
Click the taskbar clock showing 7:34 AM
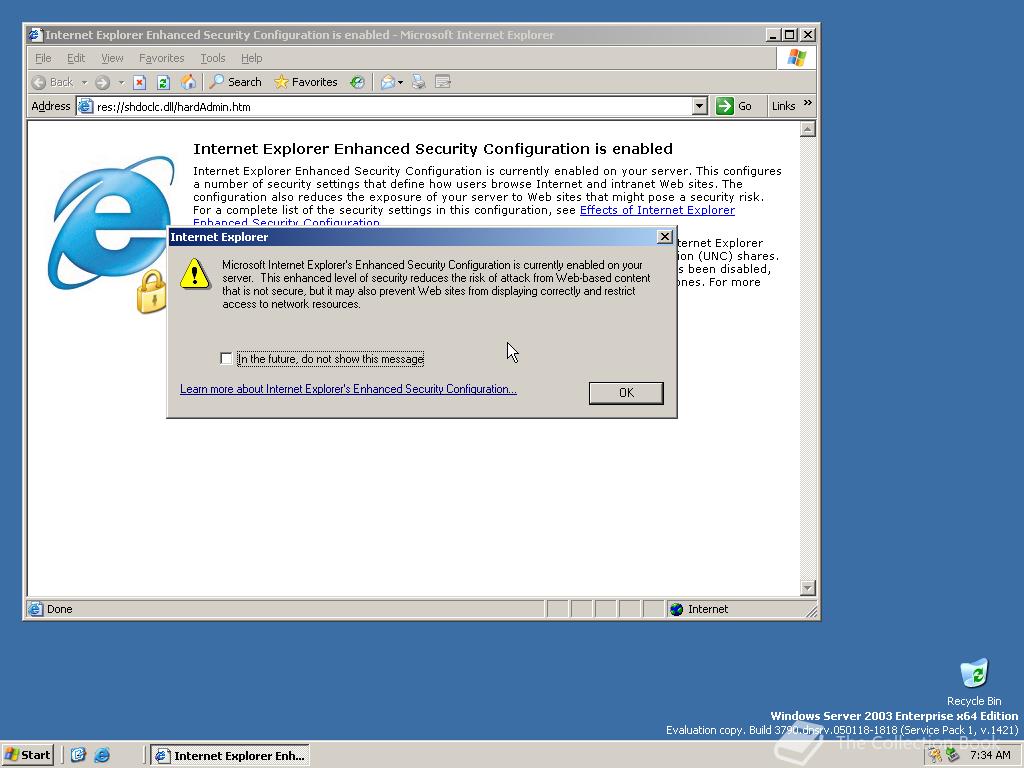click(990, 755)
